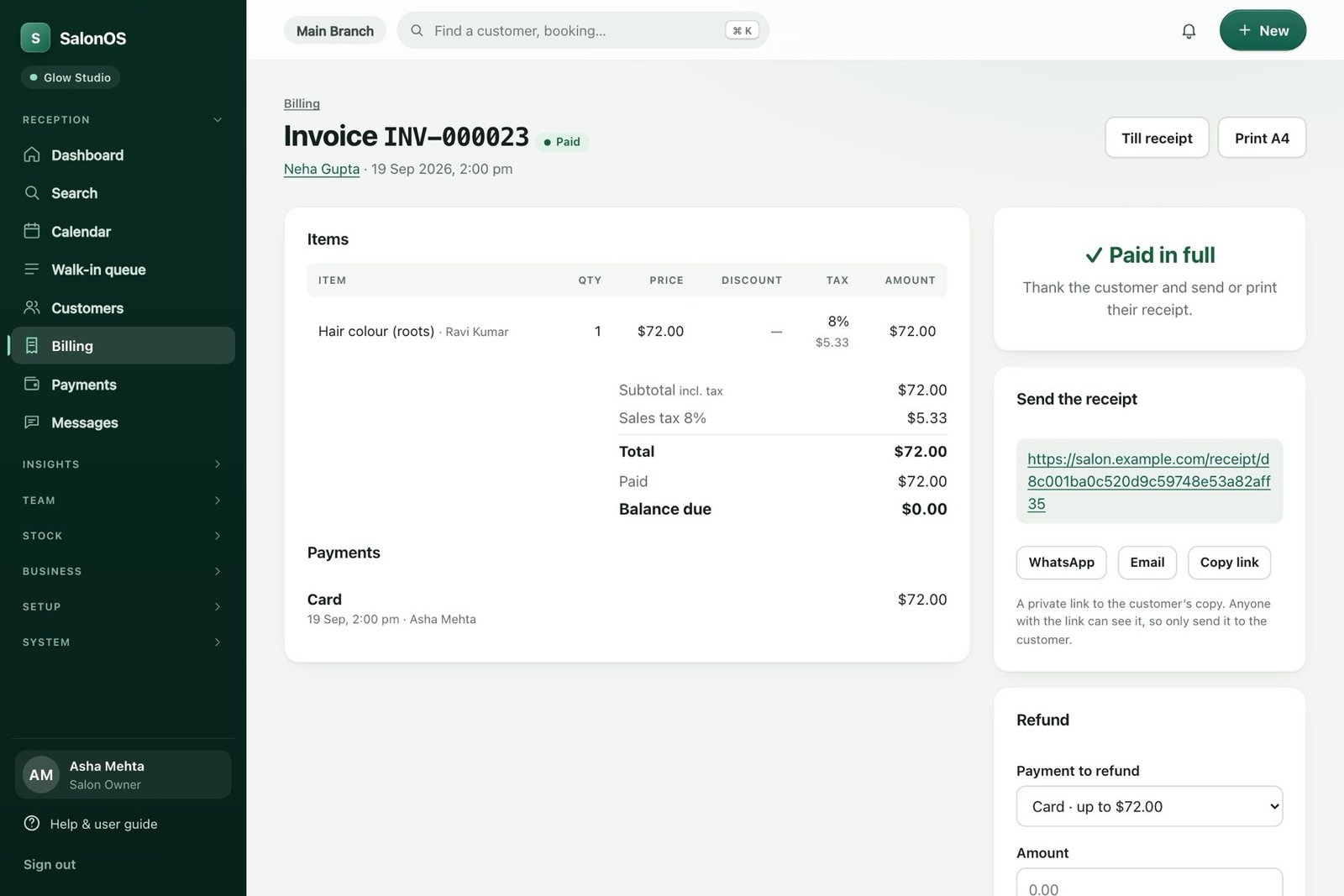This screenshot has height=896, width=1344.
Task: Copy the receipt link
Action: (x=1229, y=563)
